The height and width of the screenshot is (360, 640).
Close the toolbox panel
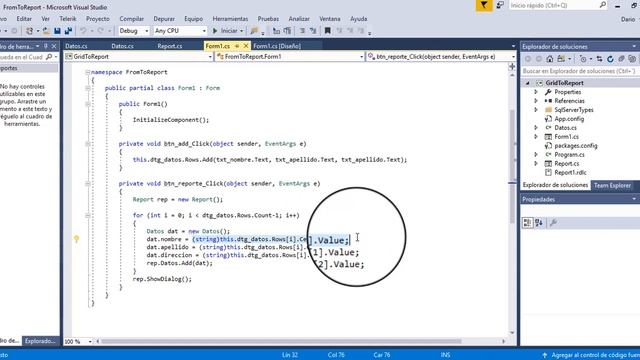tap(54, 46)
